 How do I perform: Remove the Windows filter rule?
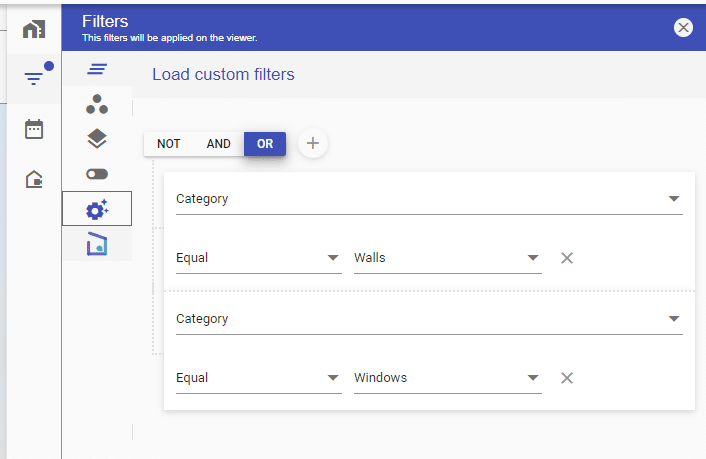[567, 378]
